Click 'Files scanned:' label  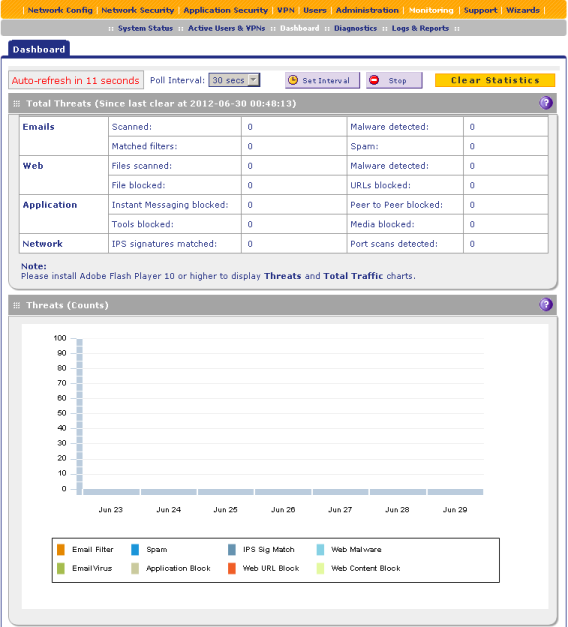click(142, 166)
